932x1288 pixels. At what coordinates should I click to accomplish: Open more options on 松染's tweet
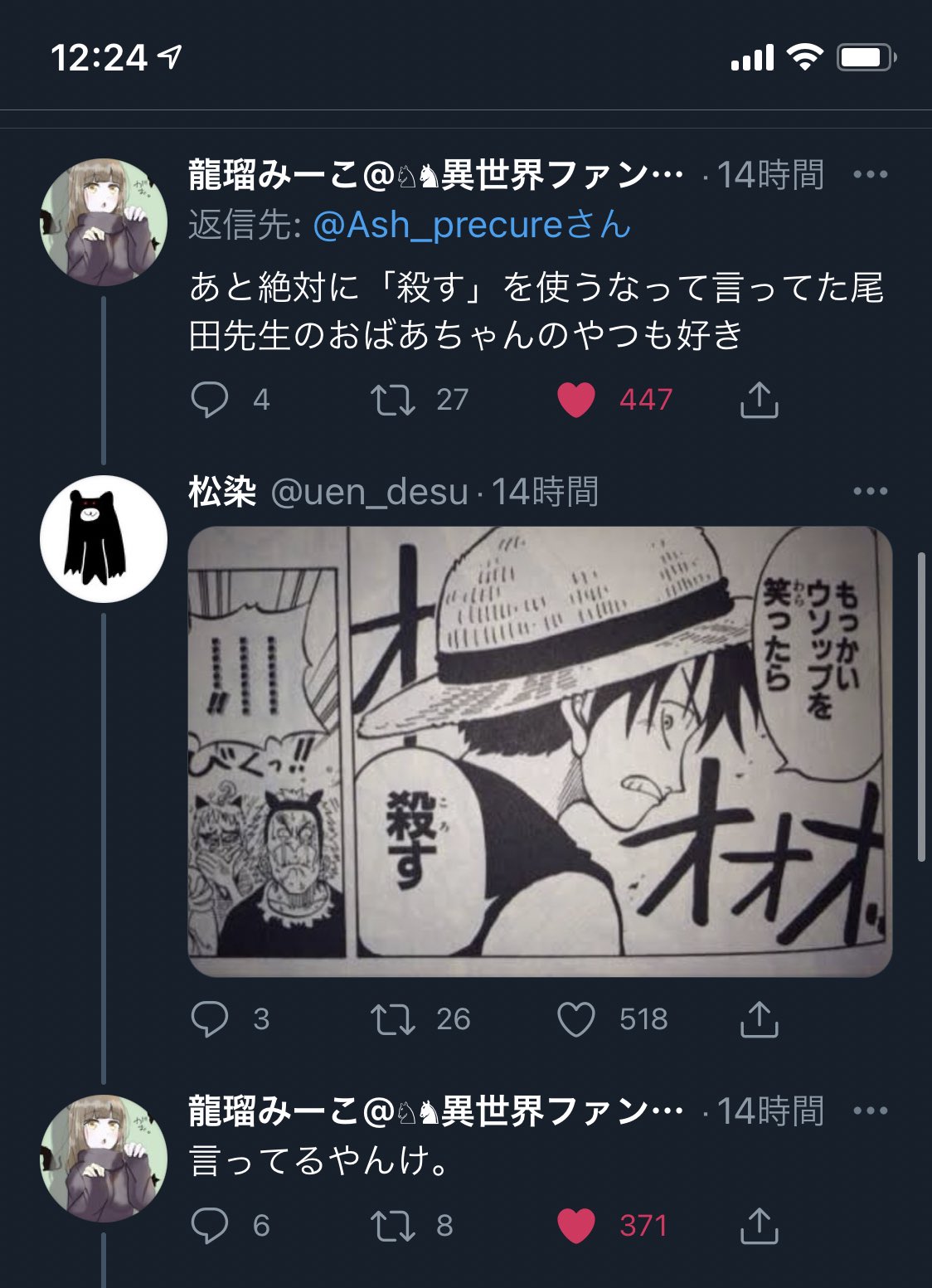point(870,492)
